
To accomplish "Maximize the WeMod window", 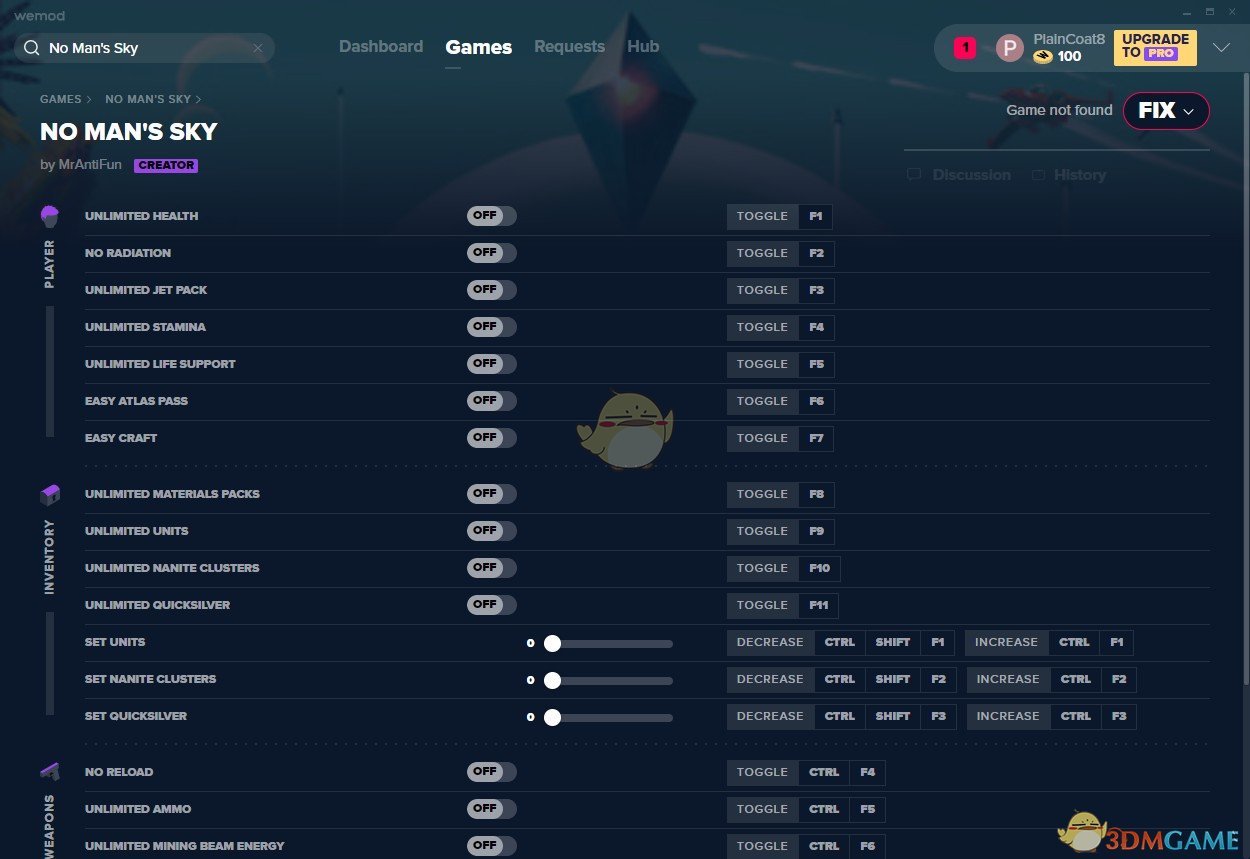I will pos(1210,10).
